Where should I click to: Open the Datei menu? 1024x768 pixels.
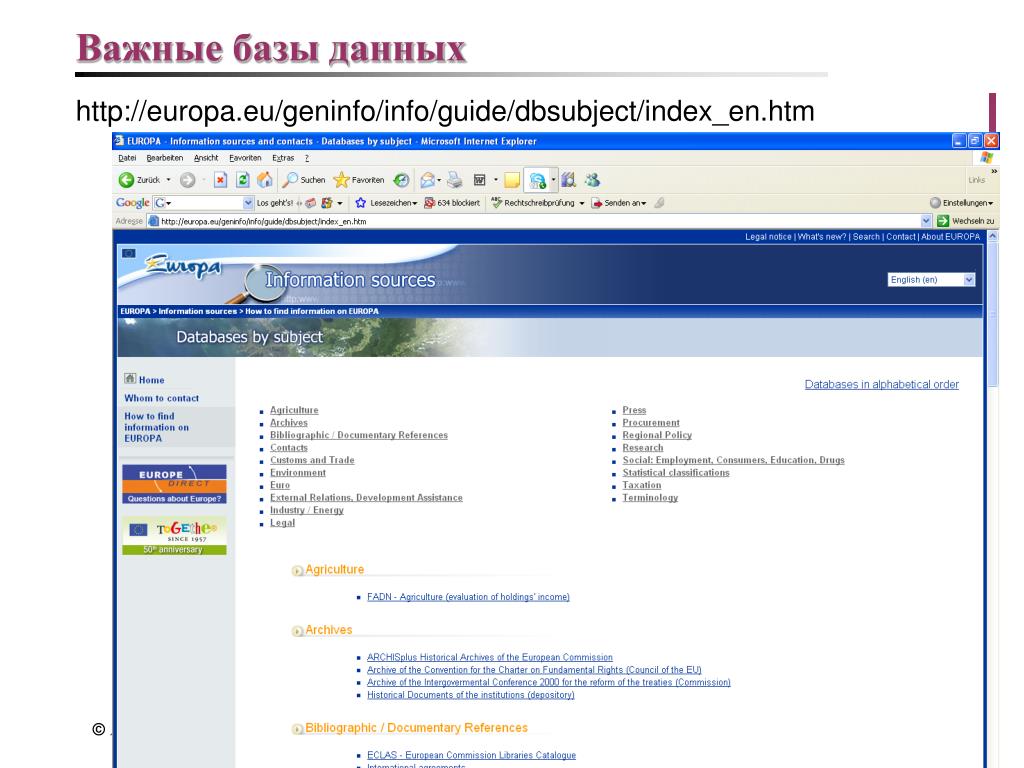(x=127, y=158)
